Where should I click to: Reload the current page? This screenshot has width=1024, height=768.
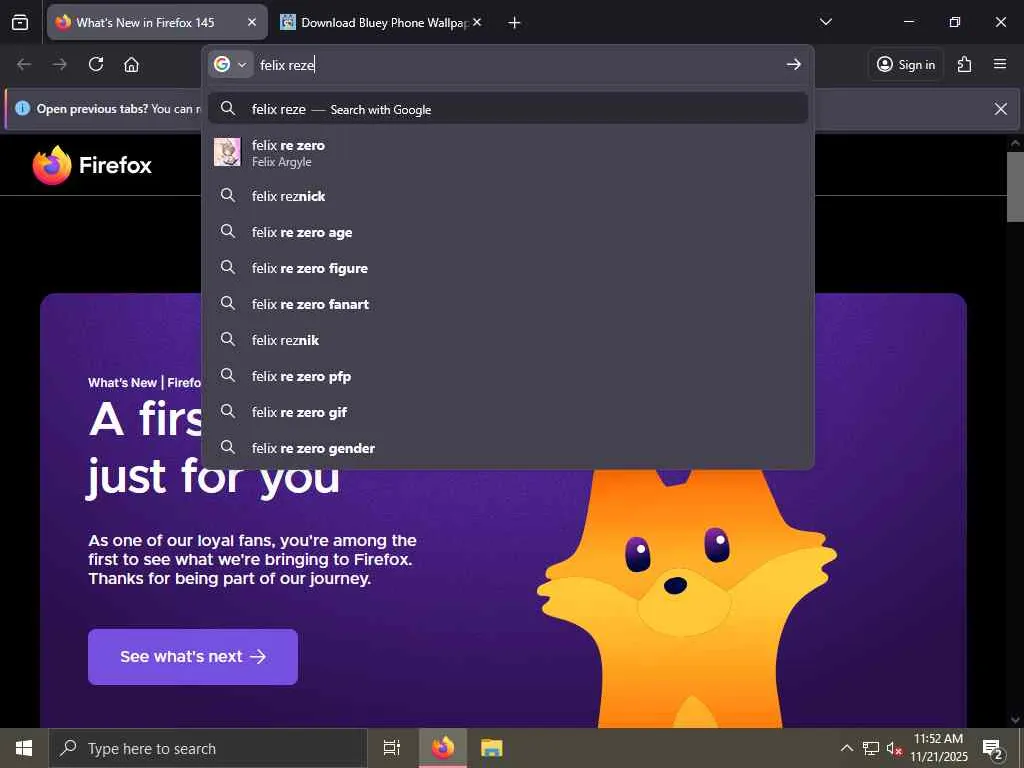coord(96,64)
